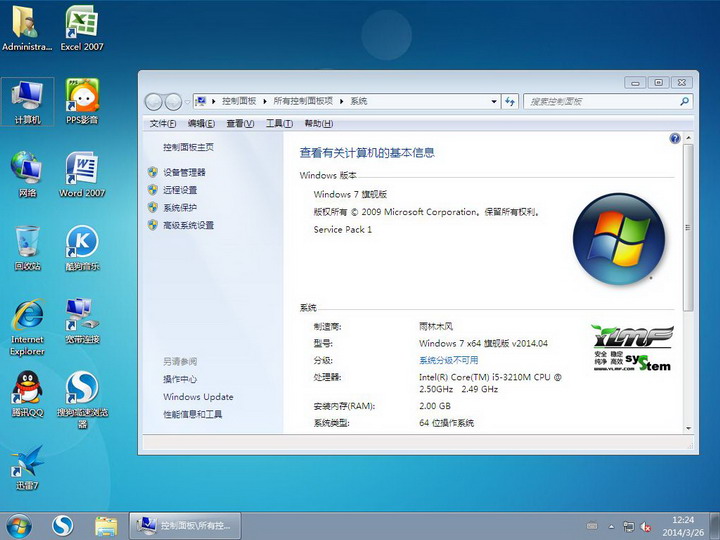
Task: Click the 搜索控制面板 search field
Action: (x=602, y=101)
